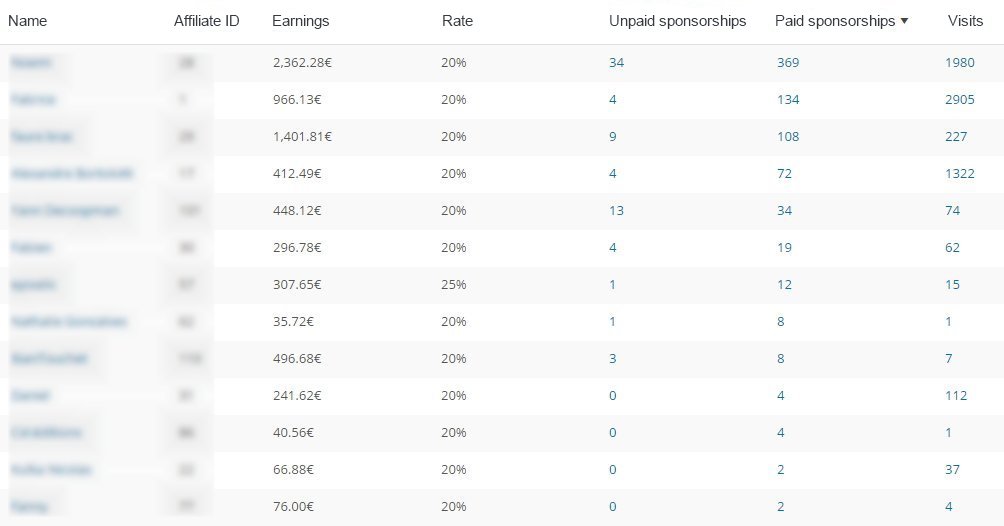Open the 9 unpaid sponsorships link
Screen dimensions: 1004x526
[x=613, y=137]
